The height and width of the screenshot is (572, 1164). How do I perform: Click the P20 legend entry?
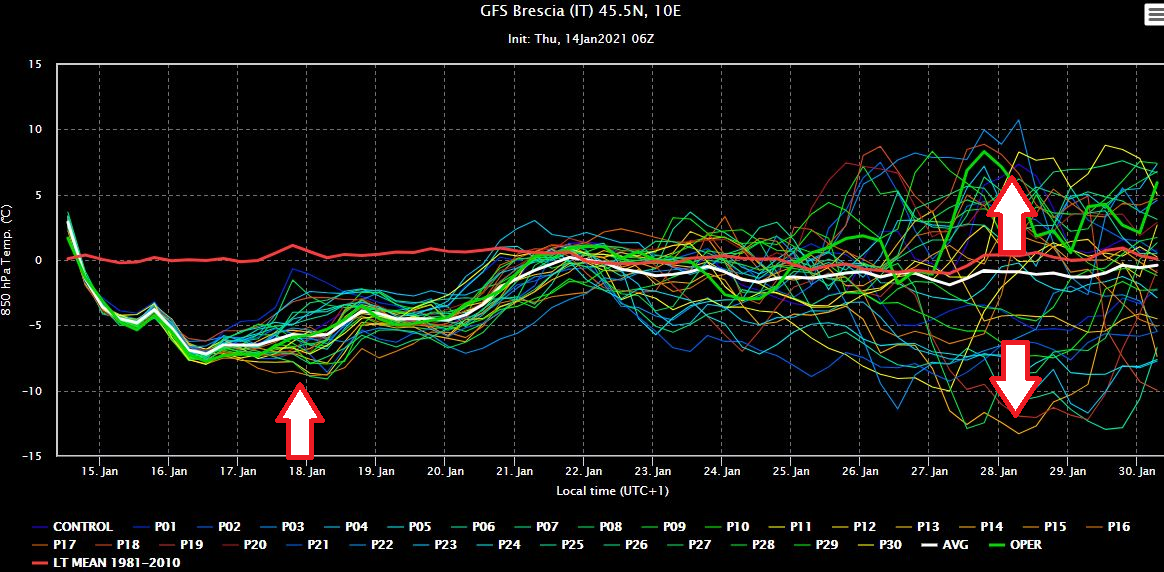pyautogui.click(x=243, y=545)
